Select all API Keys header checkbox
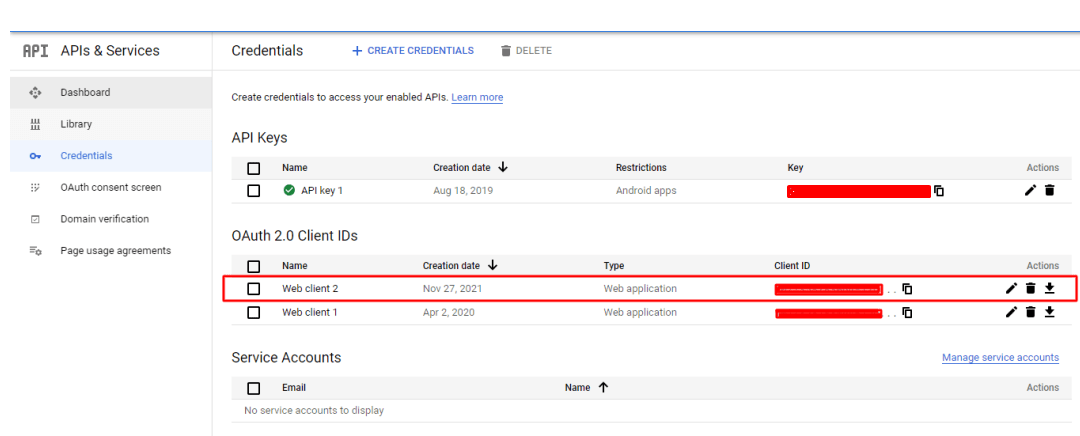1080x436 pixels. click(x=253, y=168)
